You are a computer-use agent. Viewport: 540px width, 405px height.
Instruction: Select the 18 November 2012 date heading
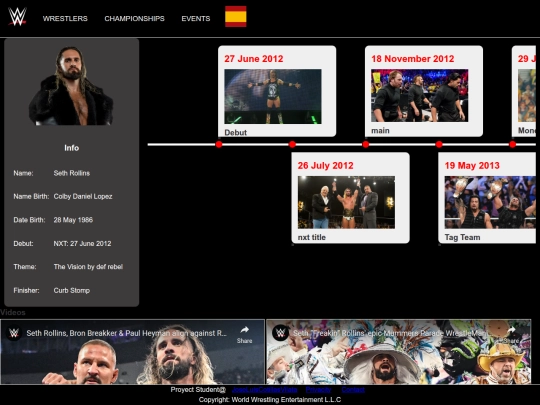click(413, 59)
